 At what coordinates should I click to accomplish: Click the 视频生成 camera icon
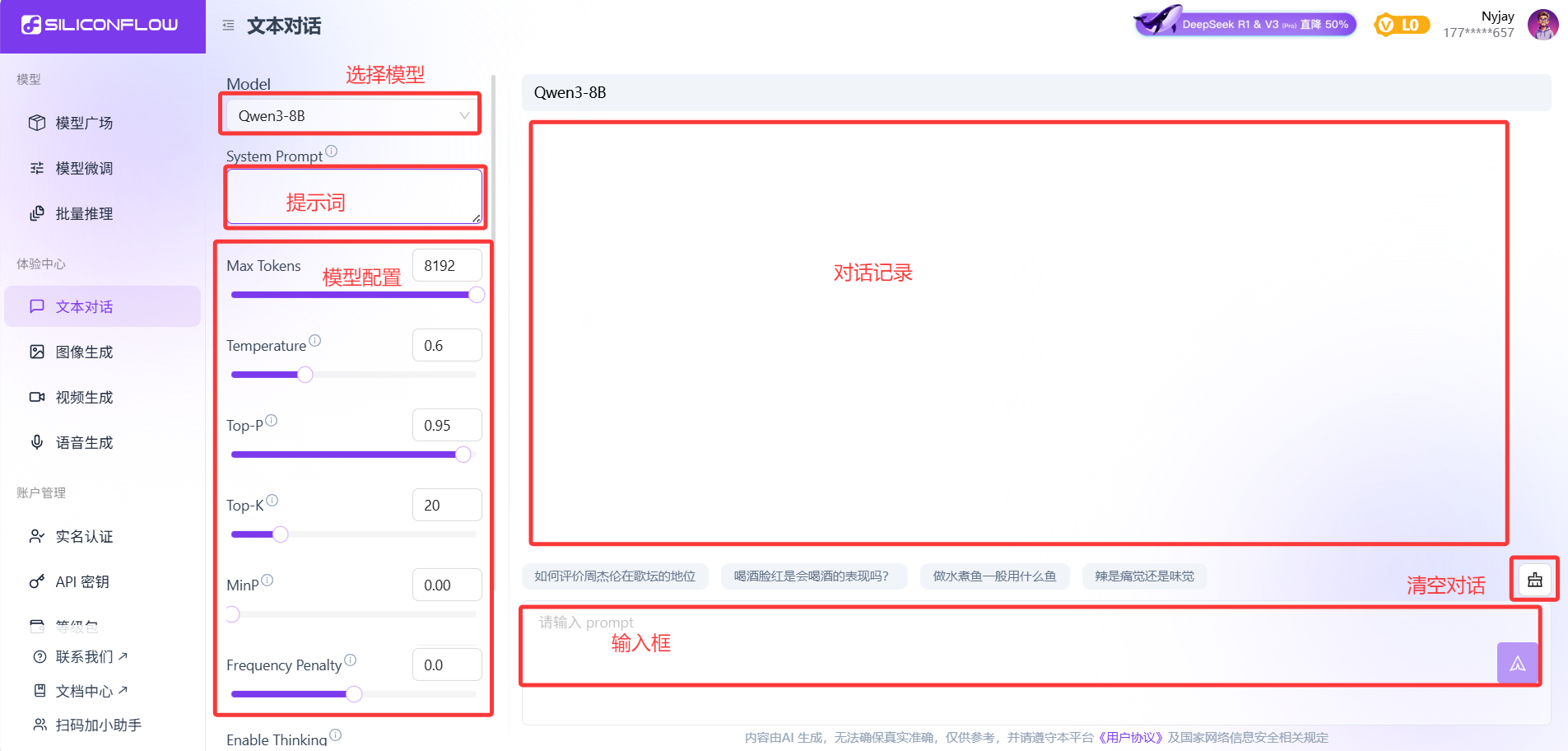click(x=37, y=397)
